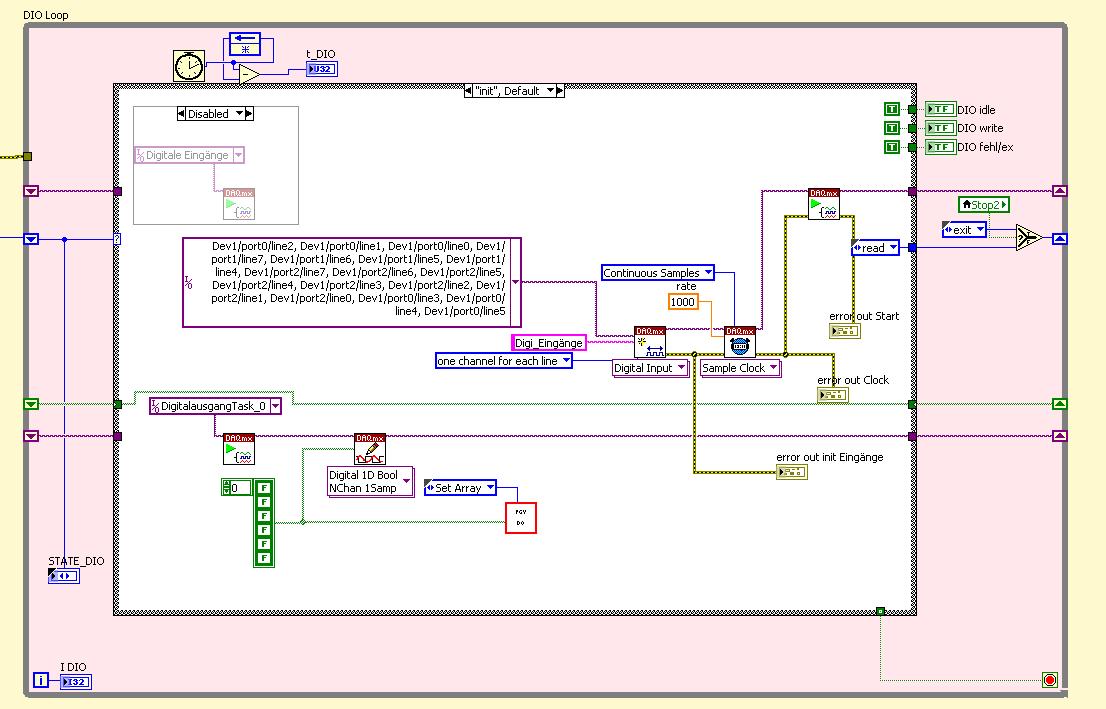Open the Digital Input polymorphic selector
The height and width of the screenshot is (709, 1106).
(681, 368)
